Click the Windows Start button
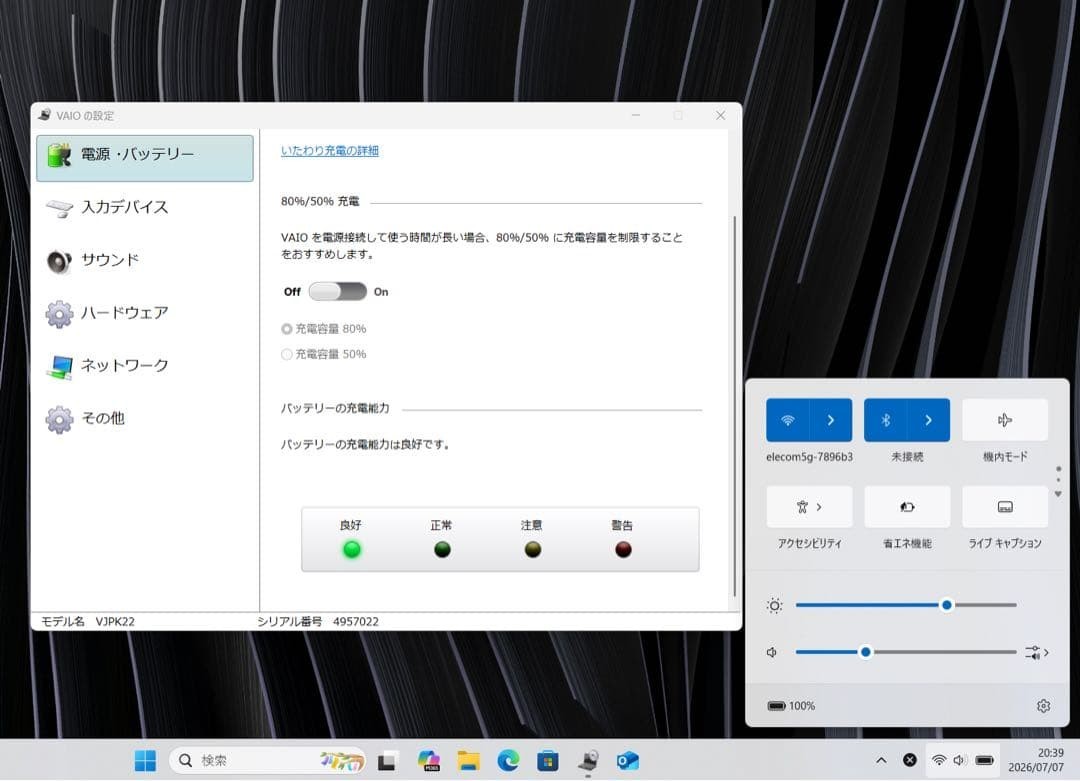Image resolution: width=1080 pixels, height=781 pixels. coord(145,760)
